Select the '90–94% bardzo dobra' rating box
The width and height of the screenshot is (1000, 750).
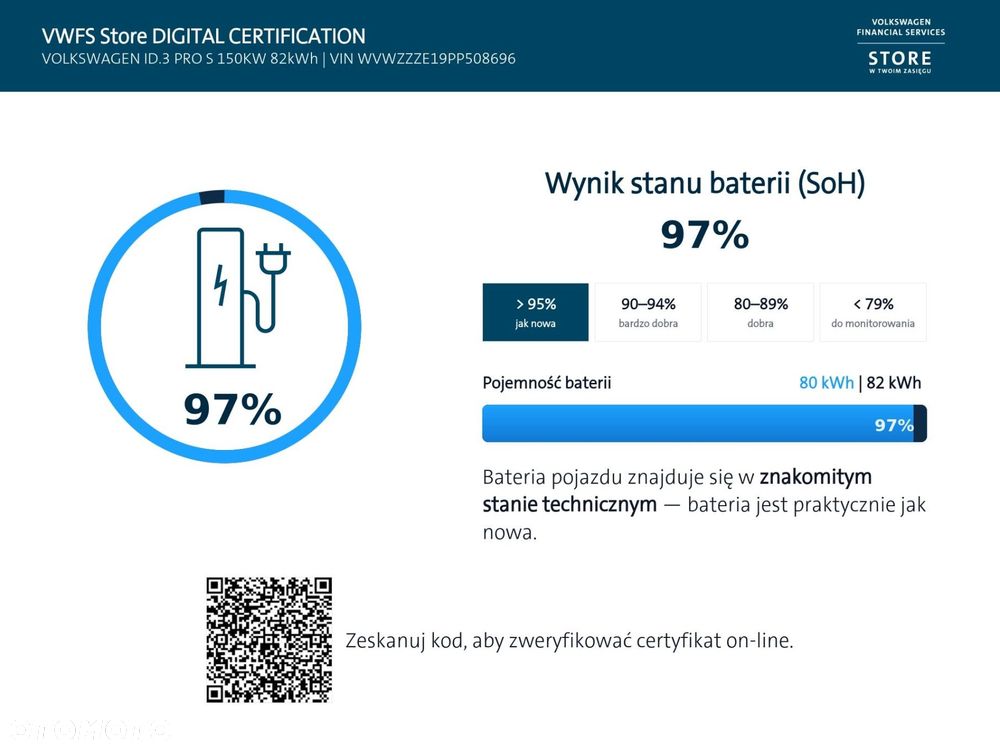(648, 312)
